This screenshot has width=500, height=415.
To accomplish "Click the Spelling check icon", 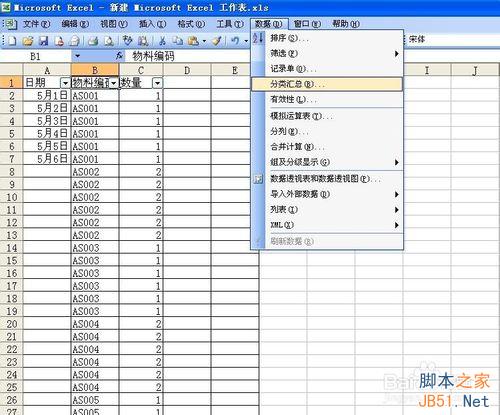I will coord(127,41).
